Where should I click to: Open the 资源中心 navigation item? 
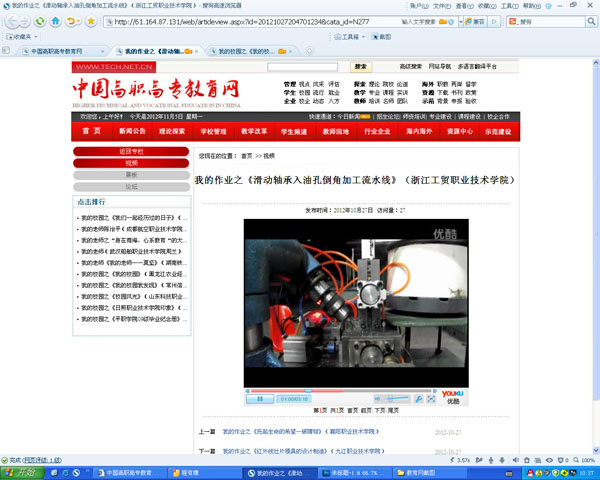click(x=460, y=131)
